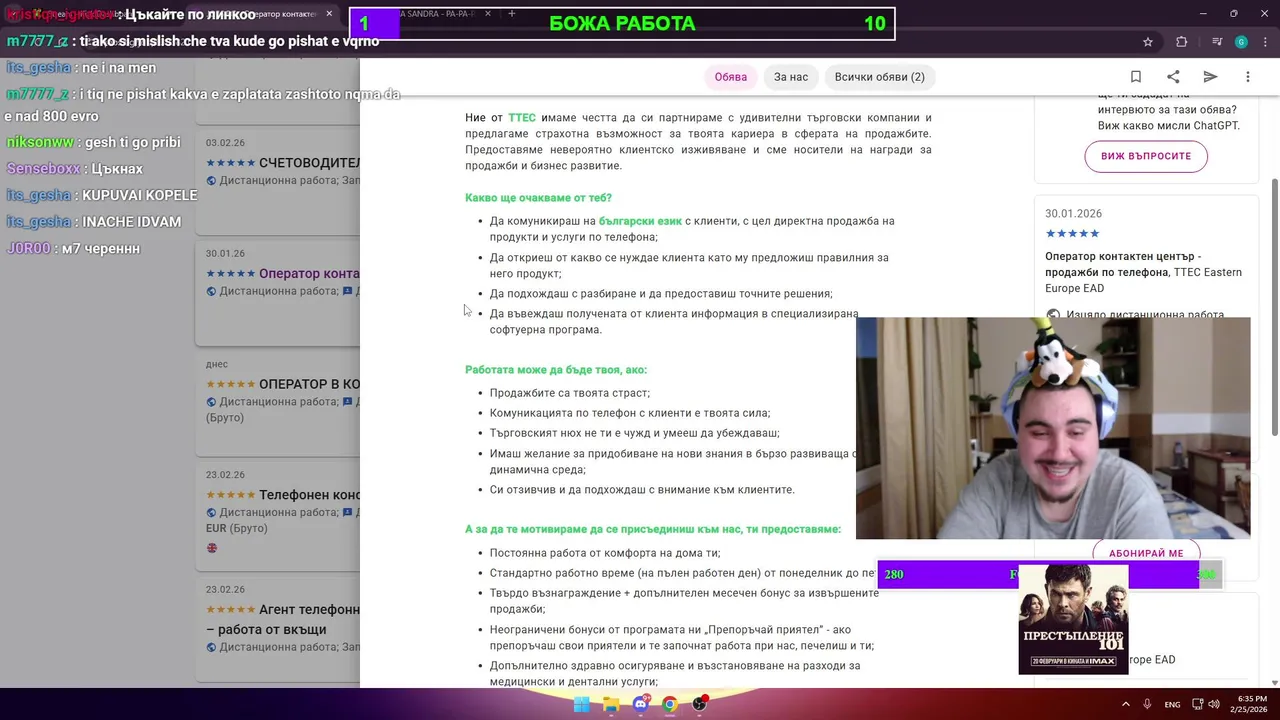Screen dimensions: 1280x720
Task: Open the network tray icon
Action: (1197, 704)
